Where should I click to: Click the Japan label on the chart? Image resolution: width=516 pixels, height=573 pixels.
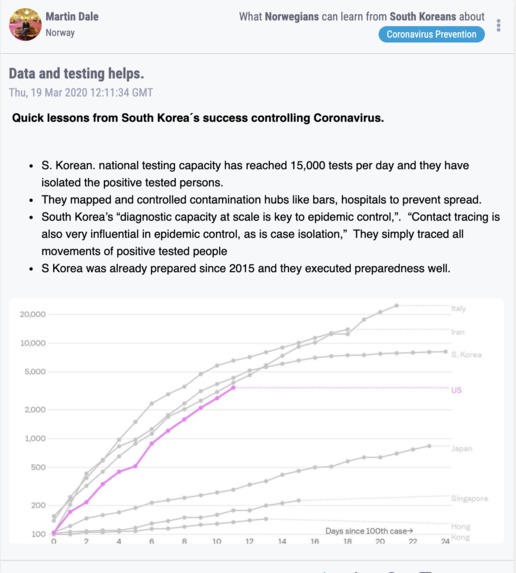(x=462, y=448)
